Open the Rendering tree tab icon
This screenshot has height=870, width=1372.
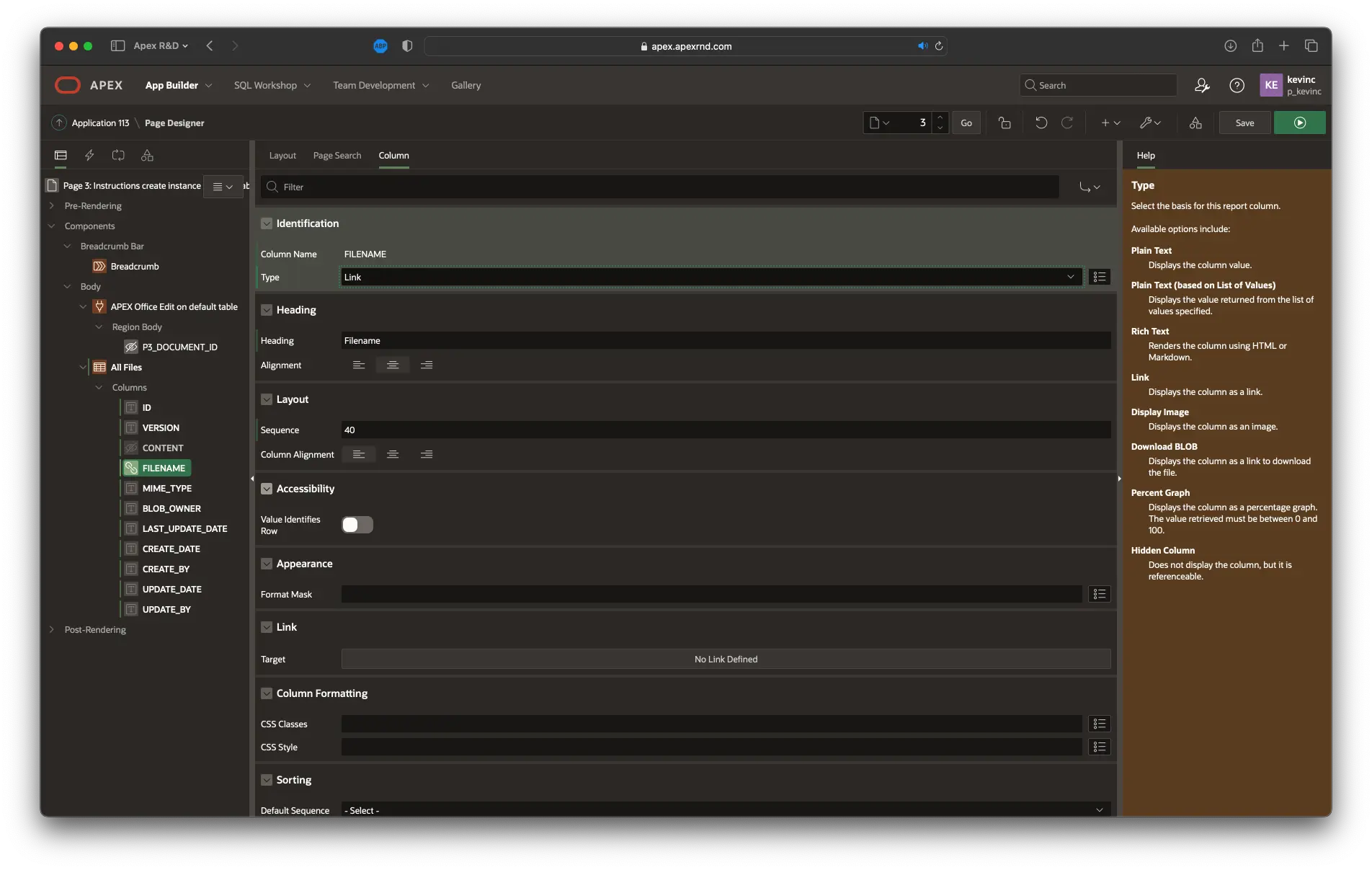click(x=61, y=155)
